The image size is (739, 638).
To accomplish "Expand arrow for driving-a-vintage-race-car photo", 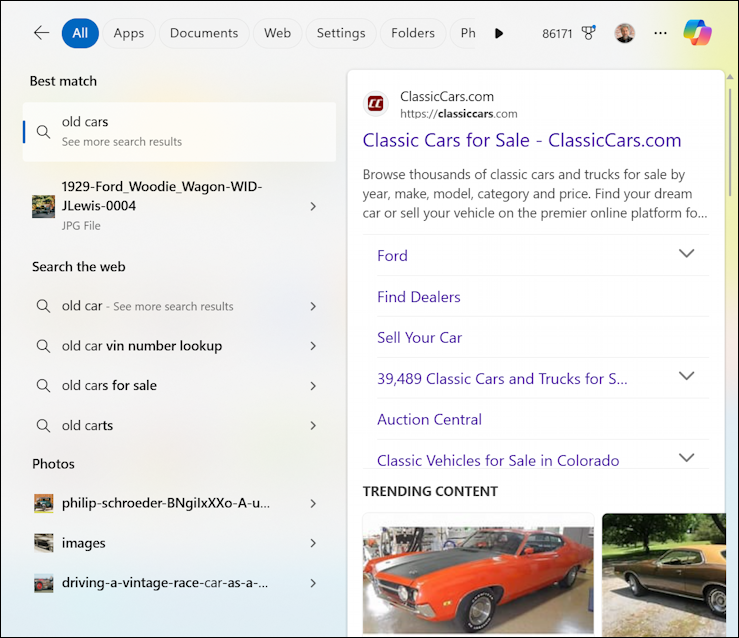I will [313, 583].
